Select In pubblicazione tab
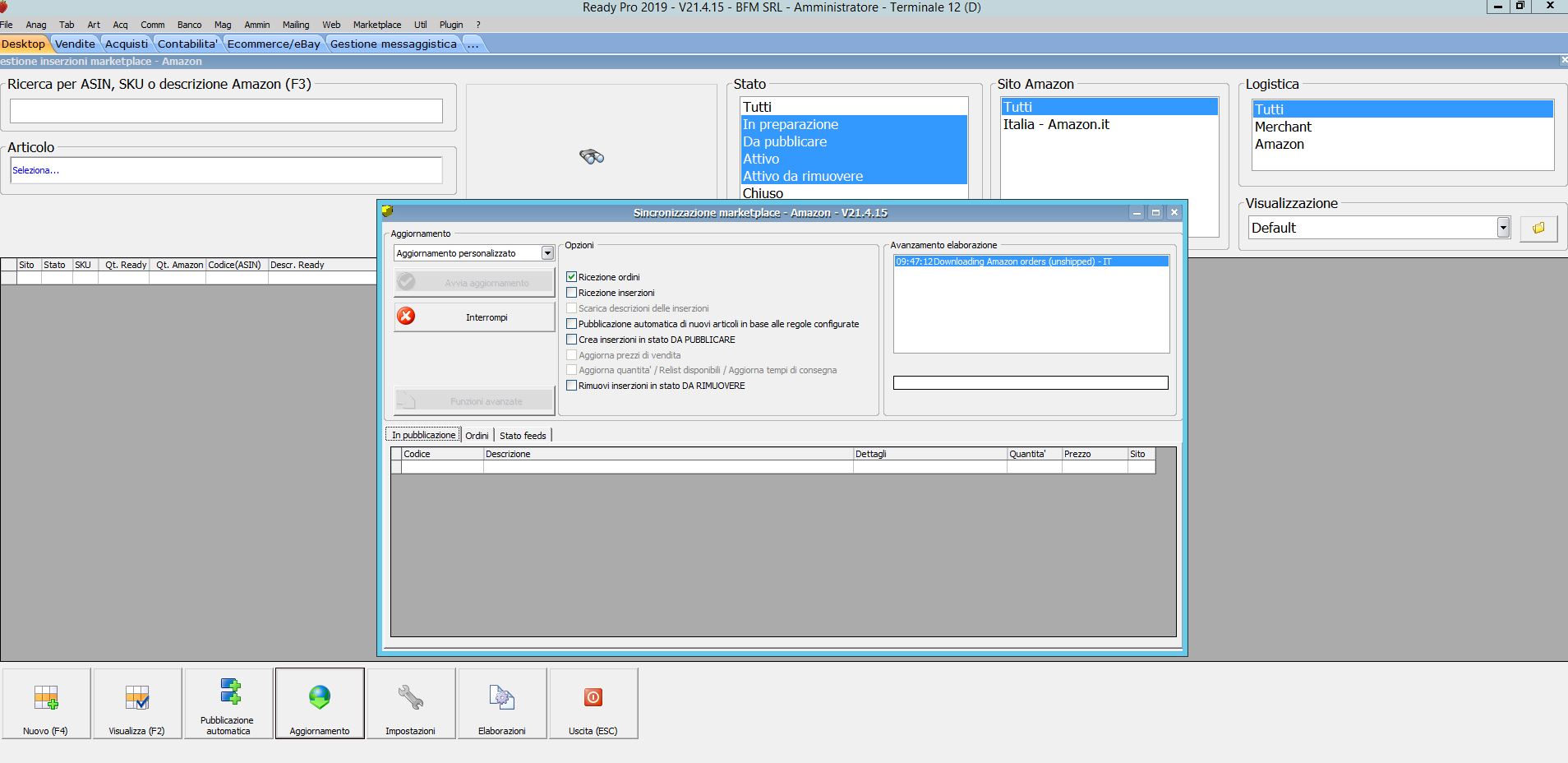Viewport: 1568px width, 763px height. click(423, 435)
